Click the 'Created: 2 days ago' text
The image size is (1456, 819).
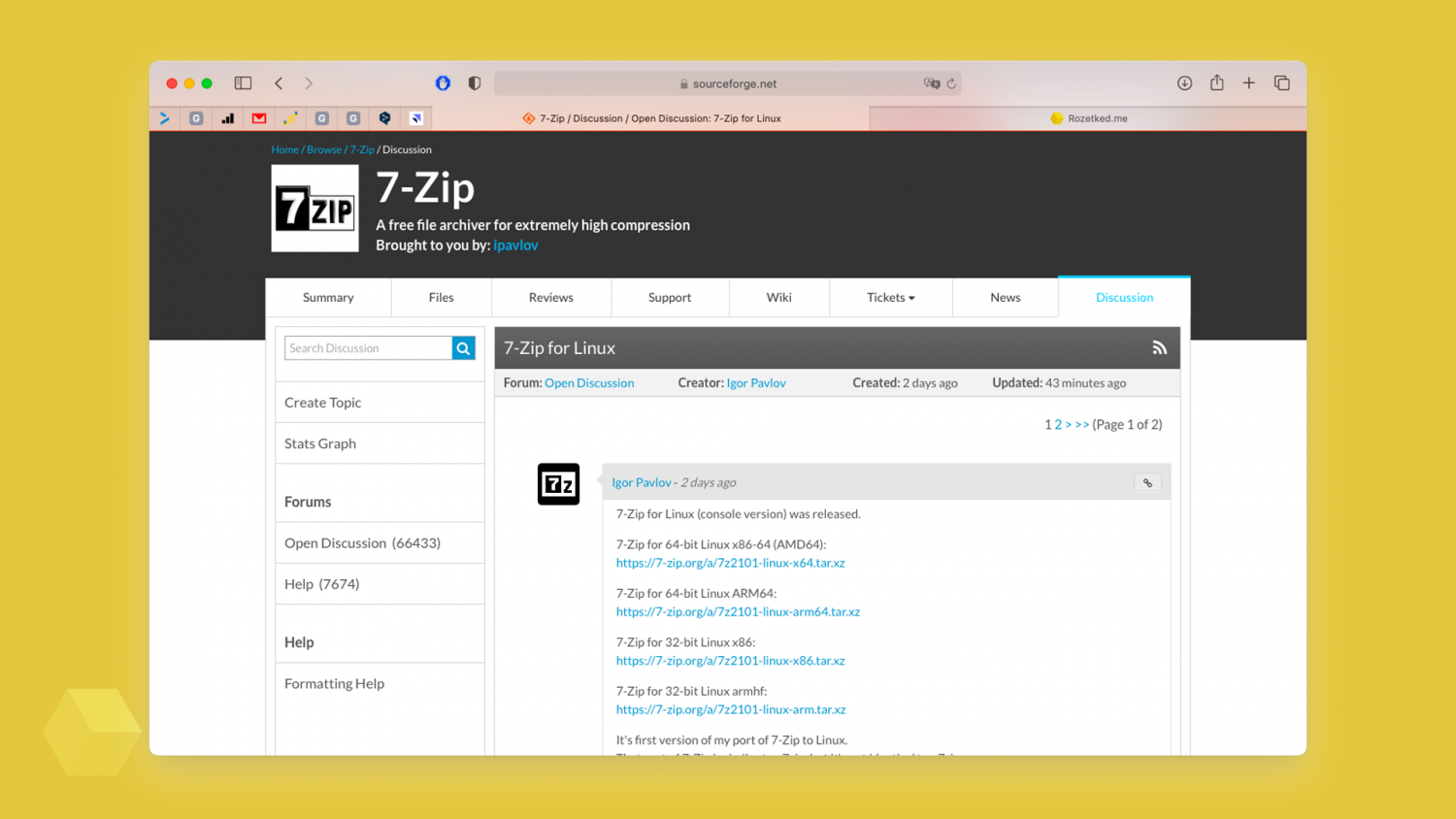point(905,383)
